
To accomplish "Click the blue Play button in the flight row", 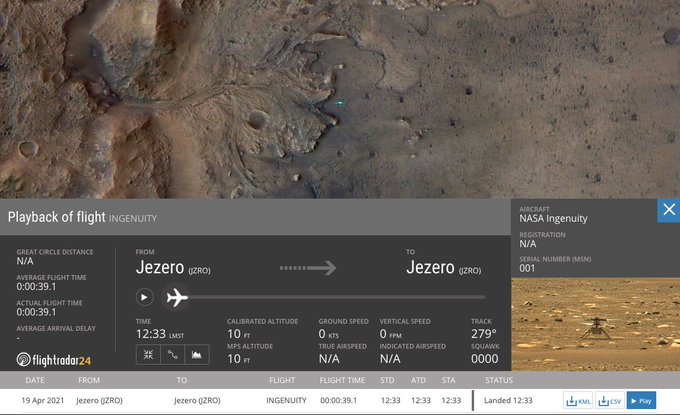I will click(641, 401).
